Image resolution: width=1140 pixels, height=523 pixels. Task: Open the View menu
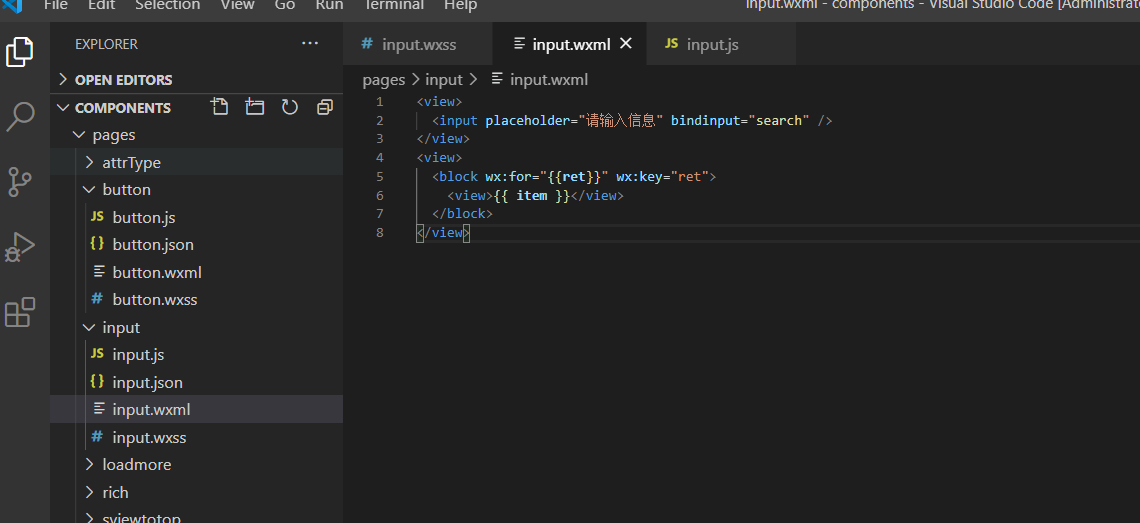pyautogui.click(x=237, y=6)
